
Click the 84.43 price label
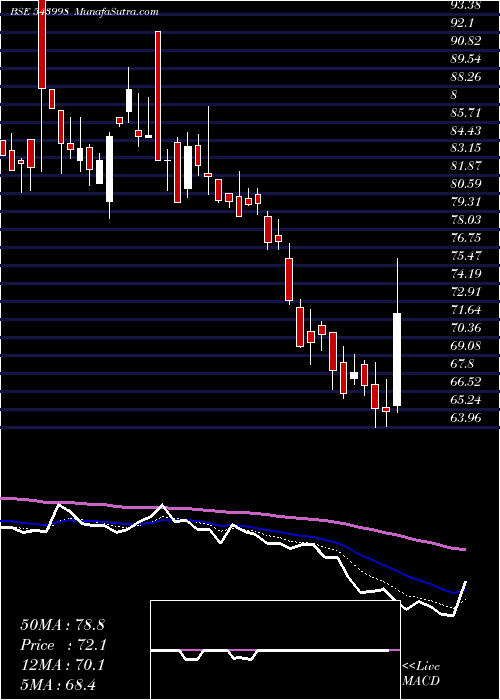click(467, 131)
